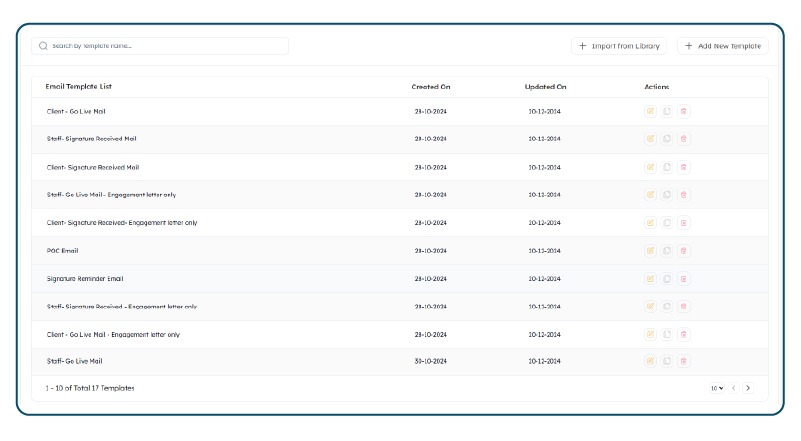Viewport: 801px width, 441px height.
Task: Go to the next page of templates
Action: pos(748,388)
